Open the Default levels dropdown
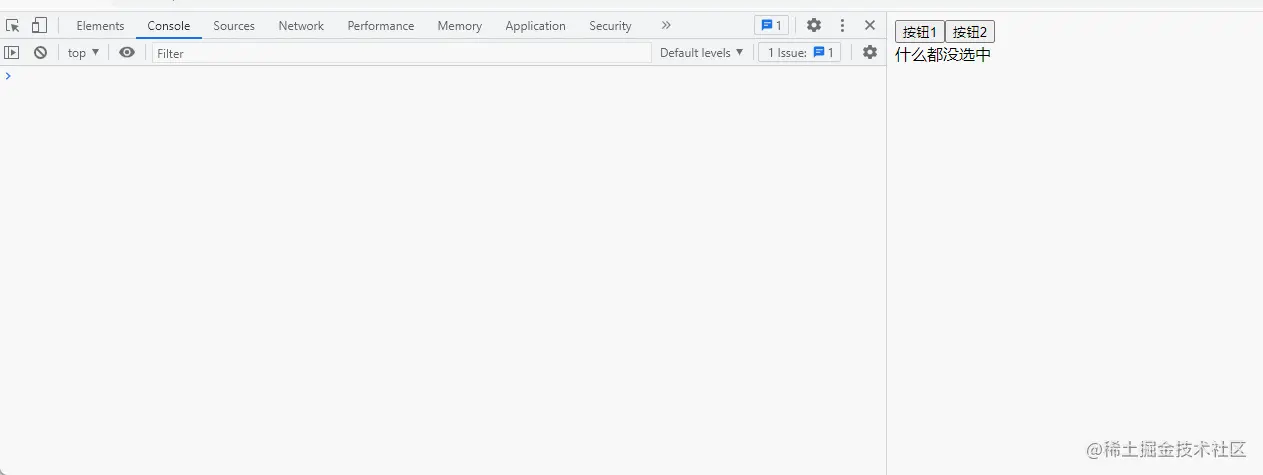This screenshot has height=475, width=1263. click(x=702, y=53)
